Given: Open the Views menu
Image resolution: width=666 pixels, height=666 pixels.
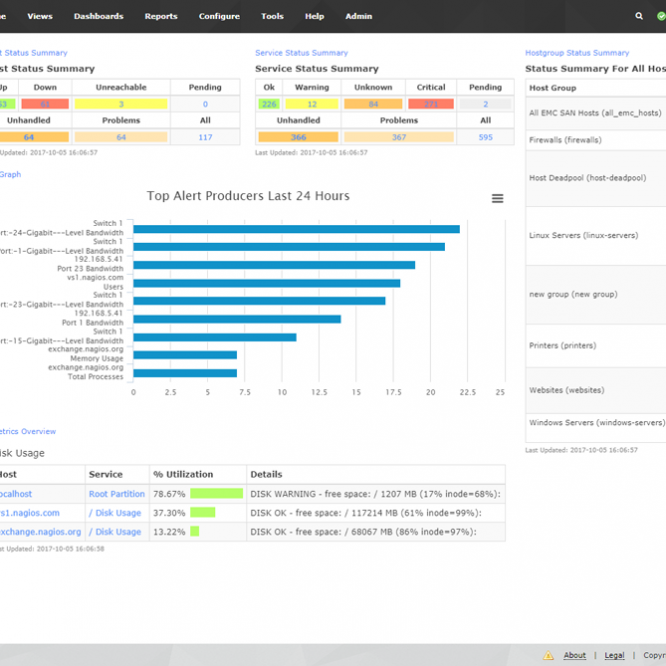Looking at the screenshot, I should pyautogui.click(x=40, y=16).
